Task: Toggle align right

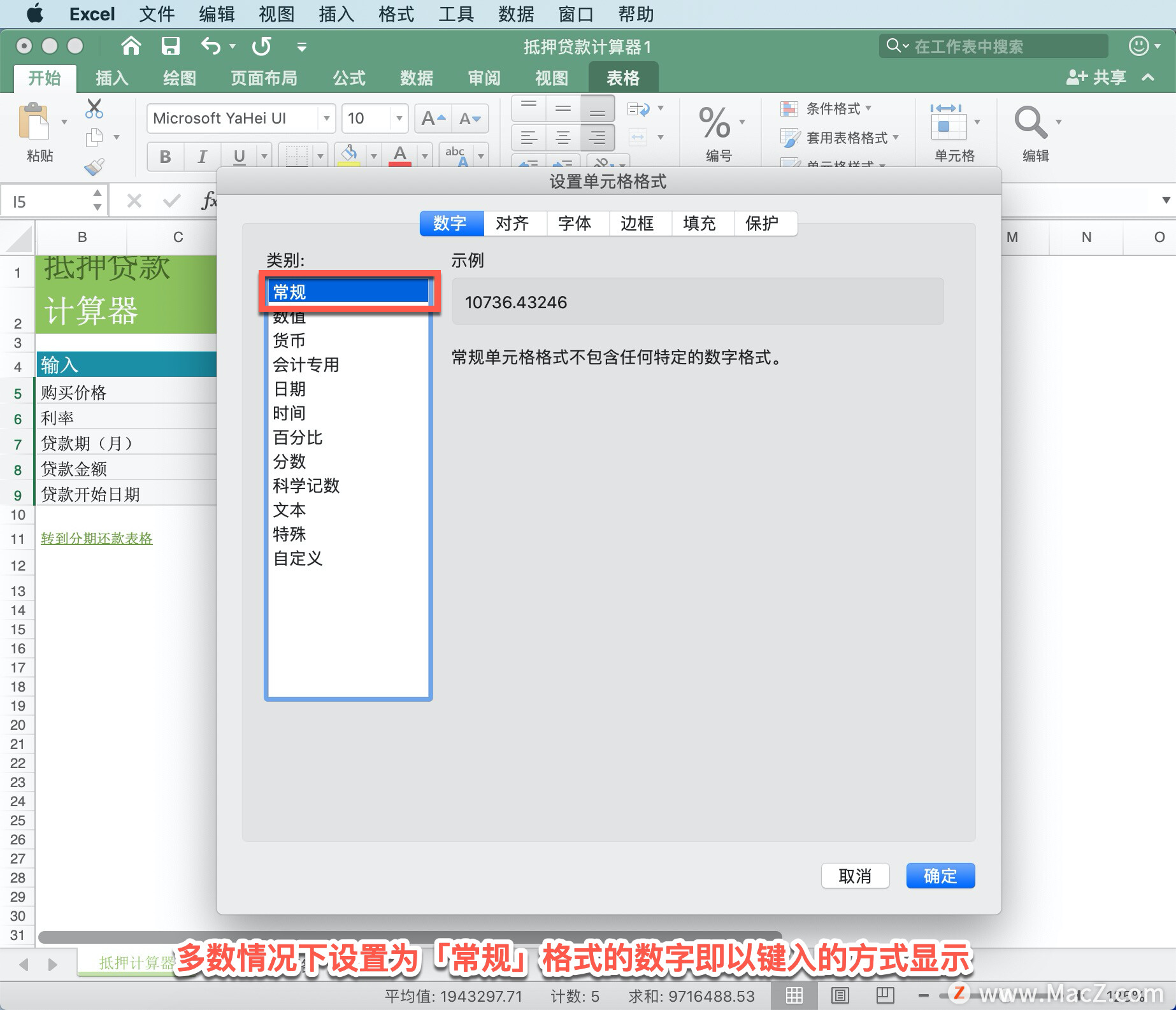Action: (598, 137)
